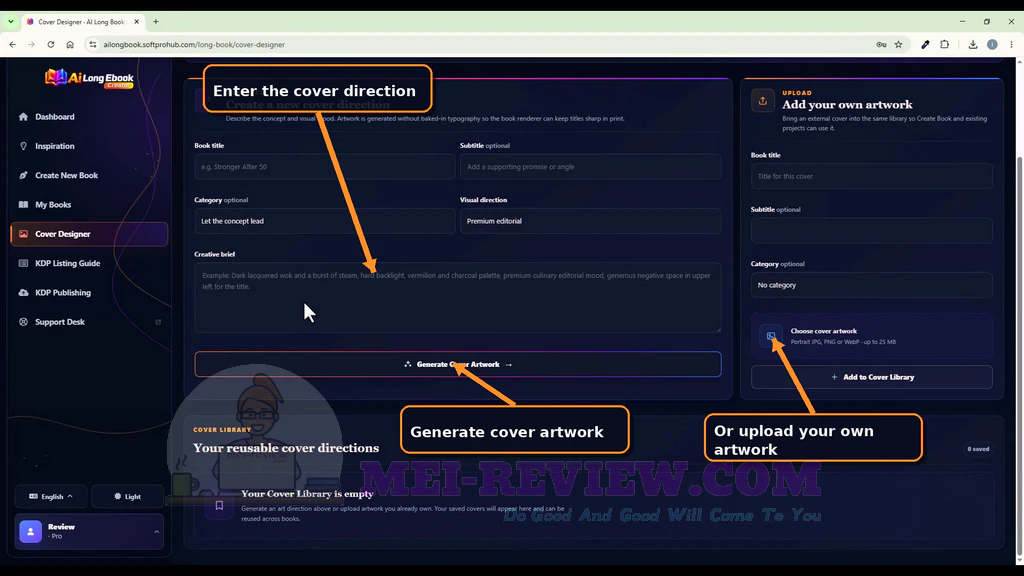
Task: Open the Premium editorial visual direction dropdown
Action: coord(590,221)
